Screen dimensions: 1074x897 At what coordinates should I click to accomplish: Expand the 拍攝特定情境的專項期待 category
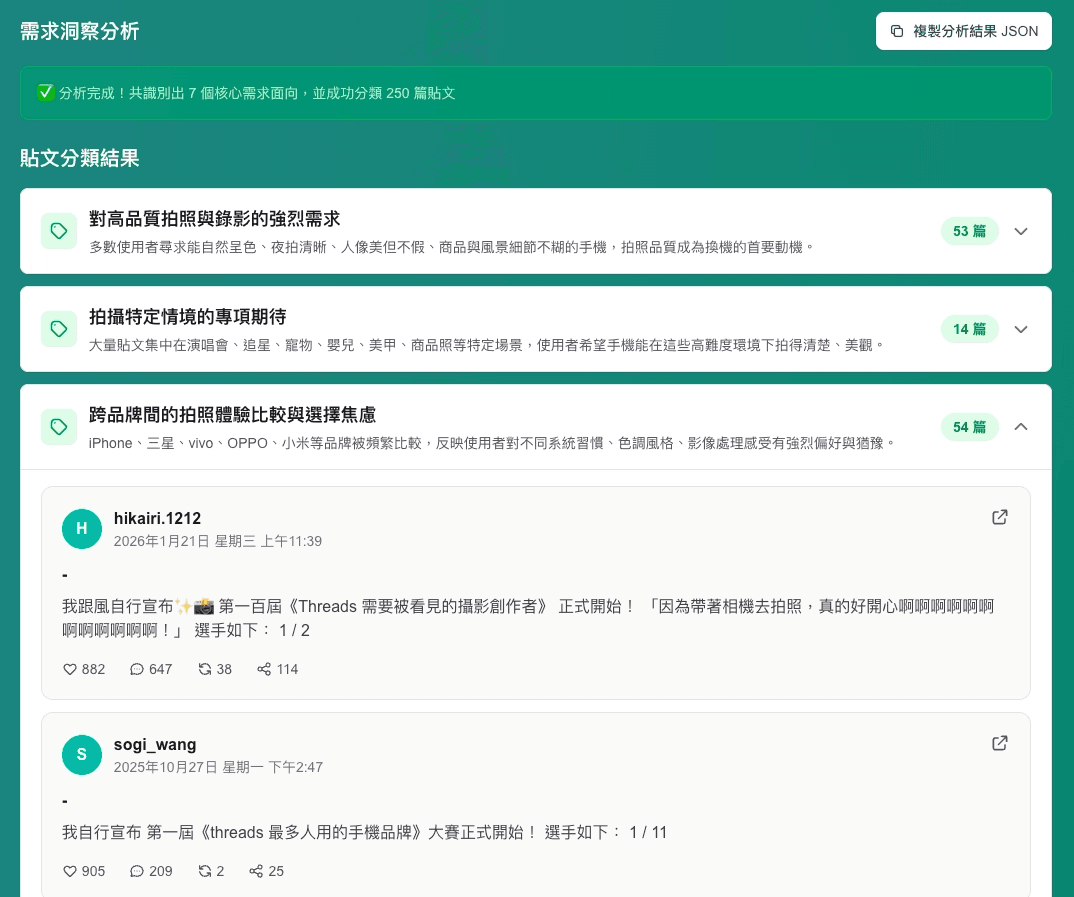[x=1021, y=329]
